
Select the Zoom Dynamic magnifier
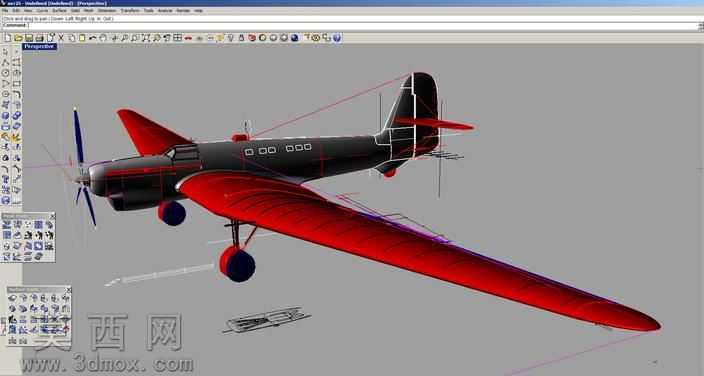(x=124, y=38)
